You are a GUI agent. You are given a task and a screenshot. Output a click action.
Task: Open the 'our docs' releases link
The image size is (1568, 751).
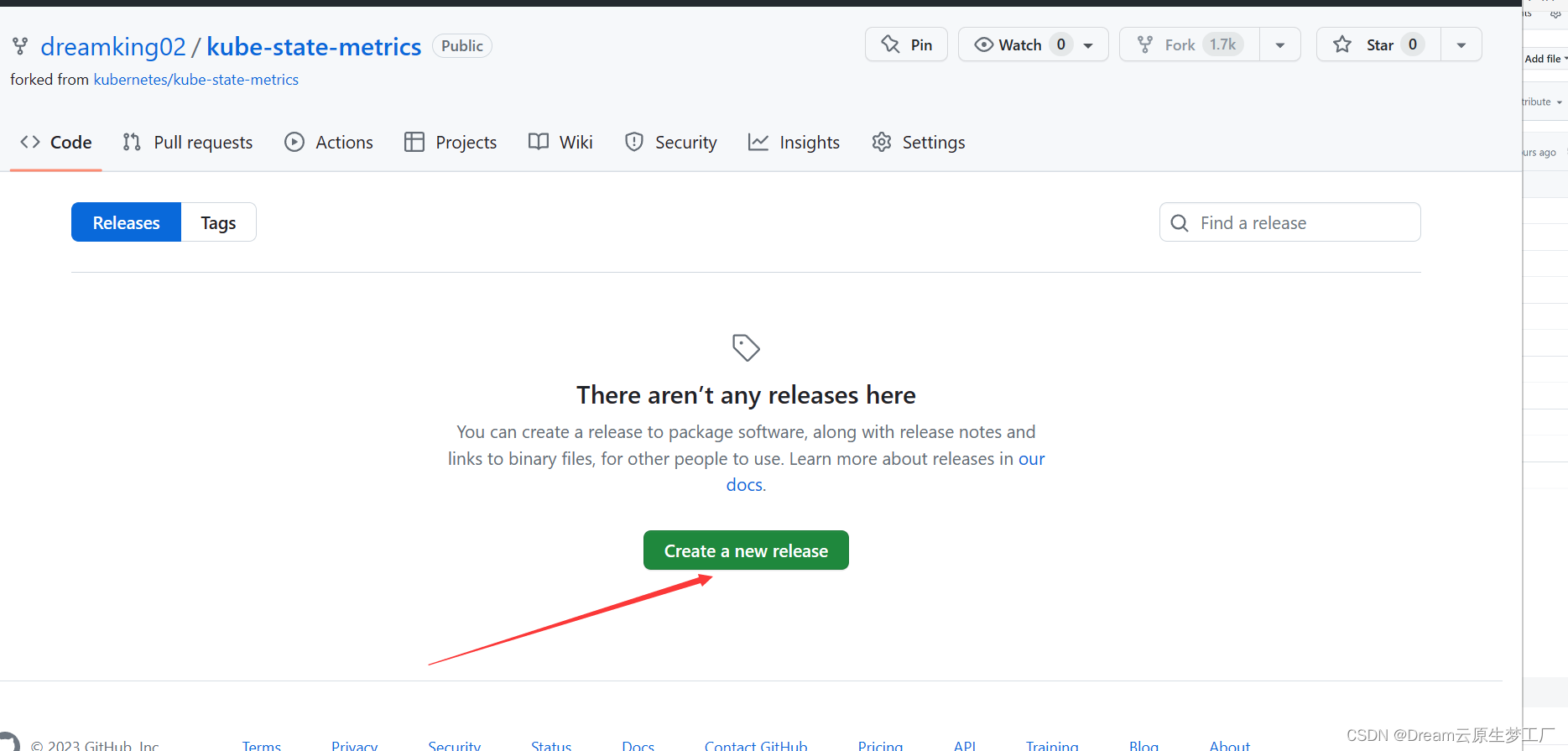click(1032, 459)
